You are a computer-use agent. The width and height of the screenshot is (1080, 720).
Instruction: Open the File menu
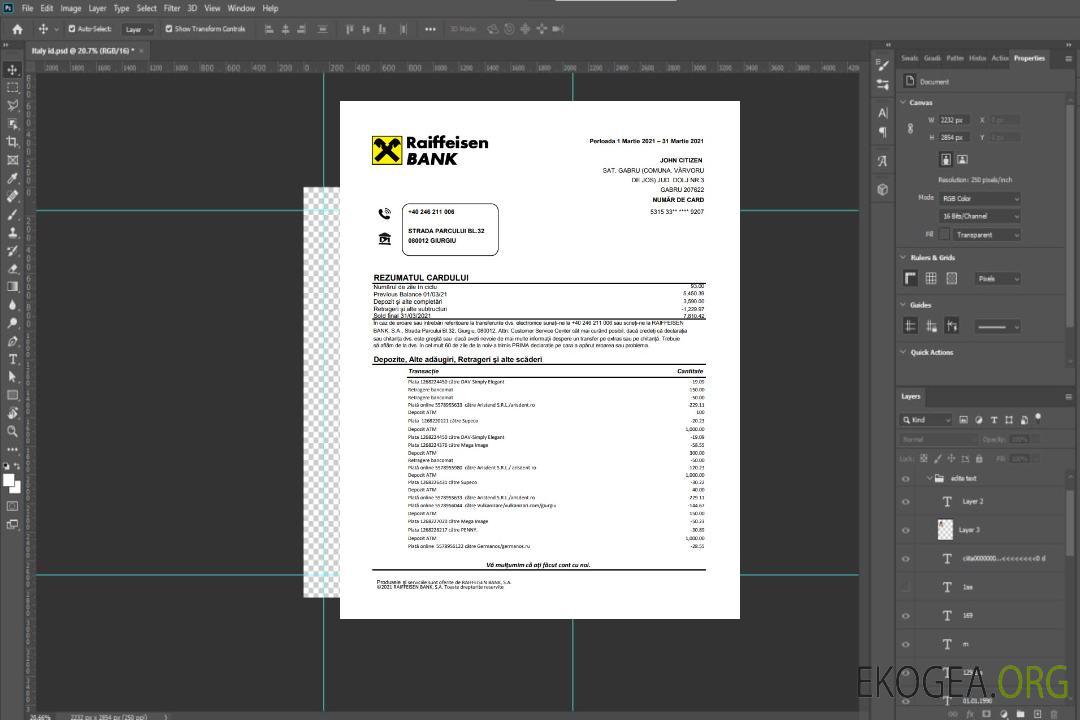click(28, 8)
